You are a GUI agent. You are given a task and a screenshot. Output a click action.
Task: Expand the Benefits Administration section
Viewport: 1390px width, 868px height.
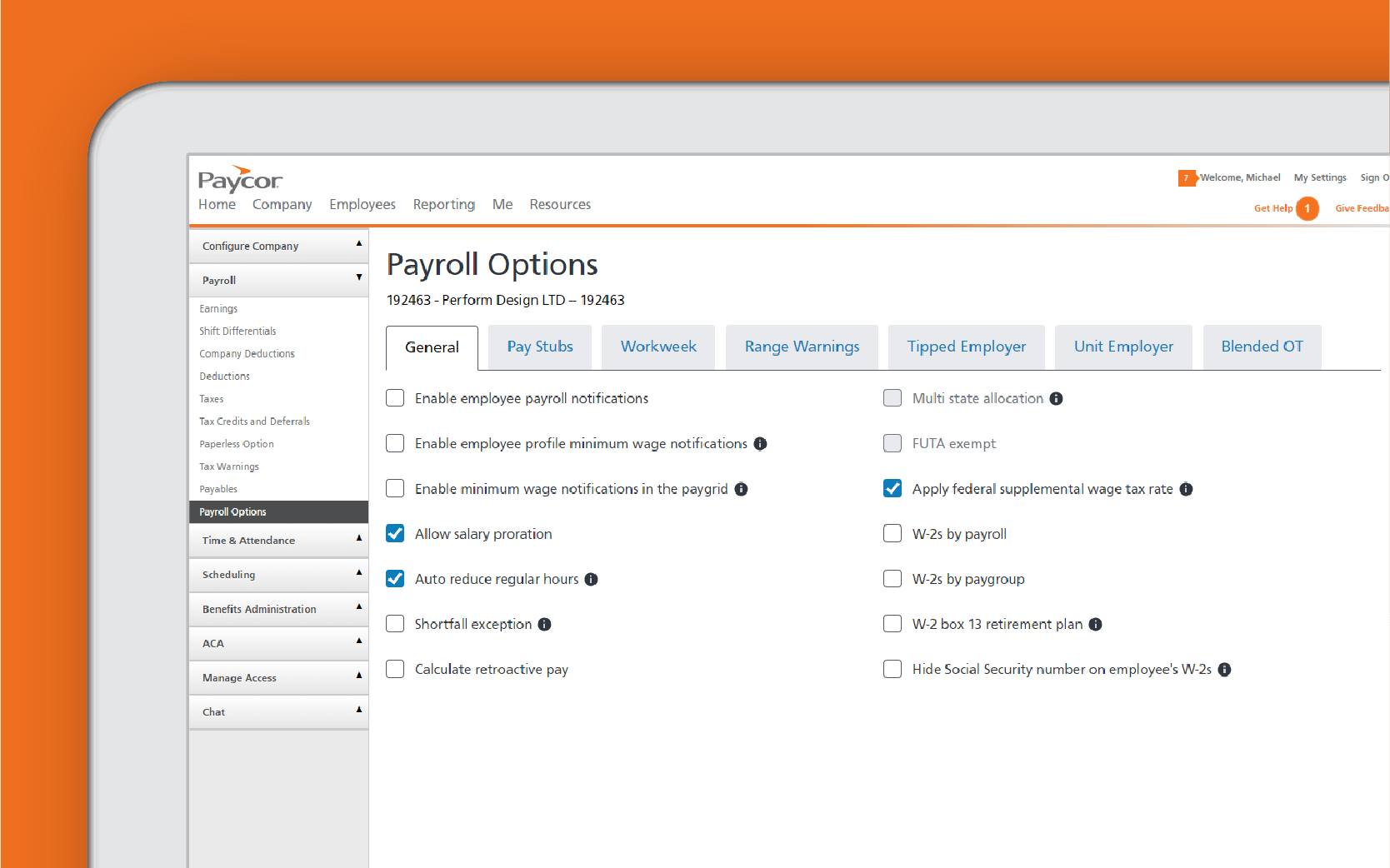[278, 609]
